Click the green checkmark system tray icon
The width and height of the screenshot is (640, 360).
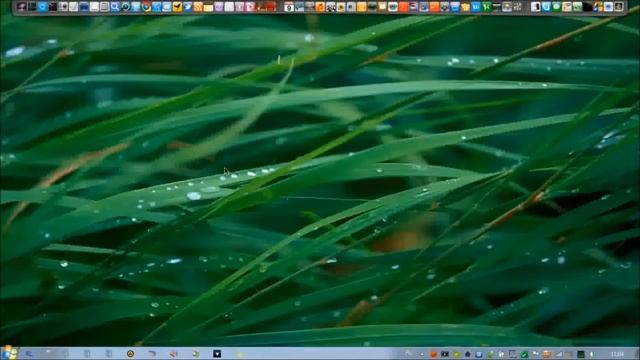pyautogui.click(x=524, y=354)
